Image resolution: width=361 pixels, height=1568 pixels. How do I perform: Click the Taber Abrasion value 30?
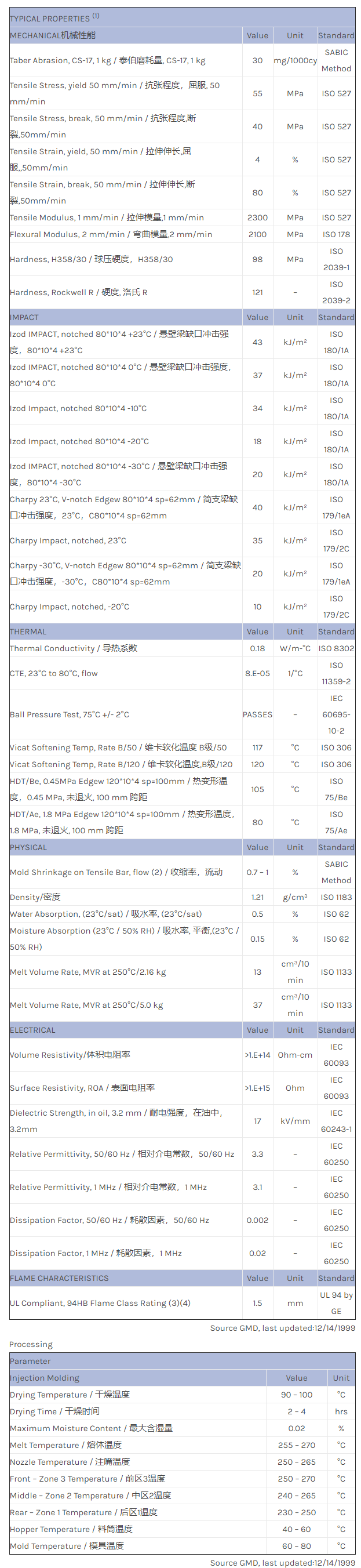coord(257,61)
